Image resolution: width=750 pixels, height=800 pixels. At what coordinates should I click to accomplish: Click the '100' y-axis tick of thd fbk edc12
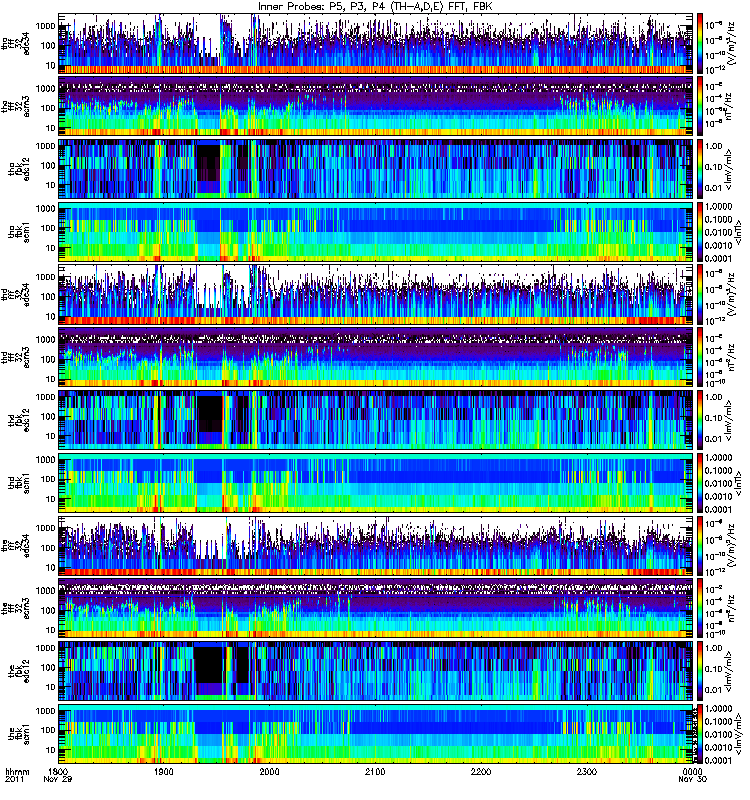(x=47, y=417)
